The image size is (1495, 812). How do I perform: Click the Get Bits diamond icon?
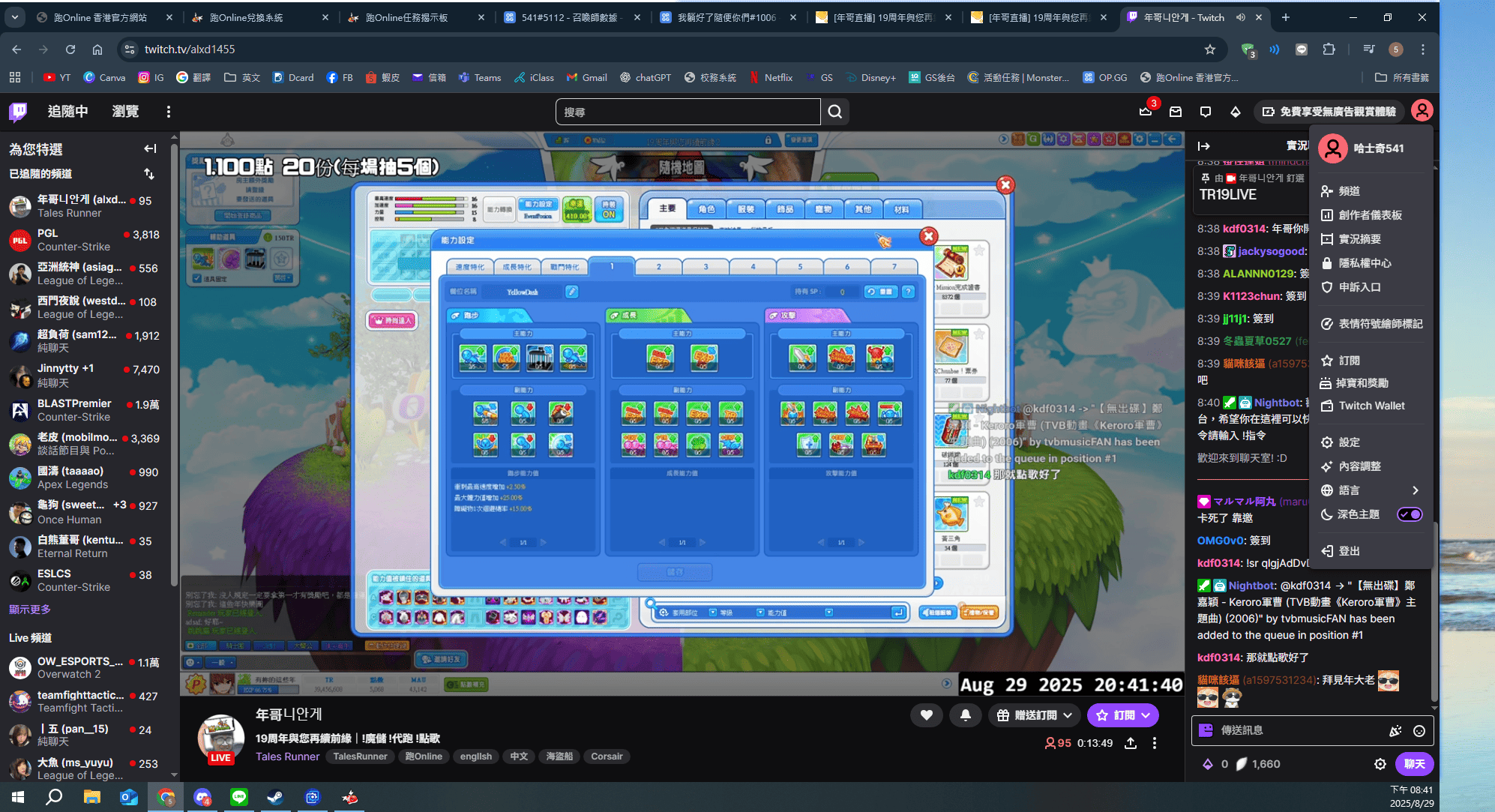pos(1236,112)
